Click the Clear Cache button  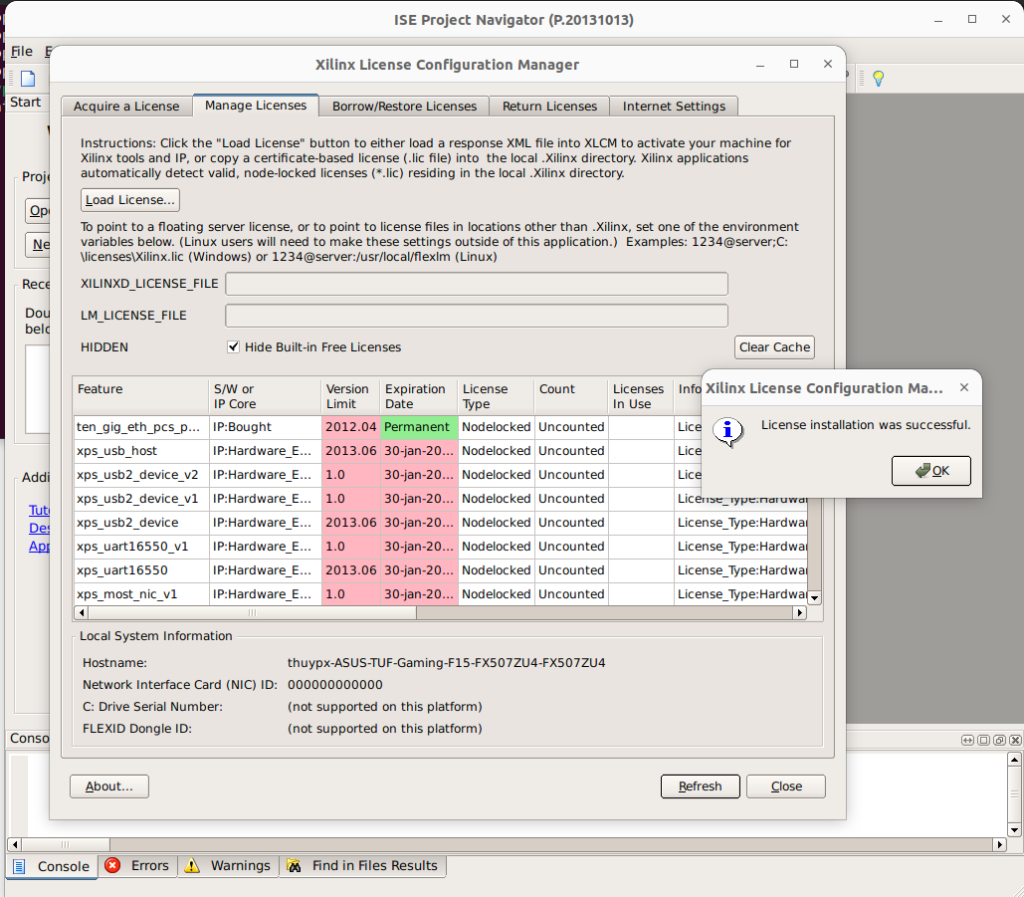(775, 347)
